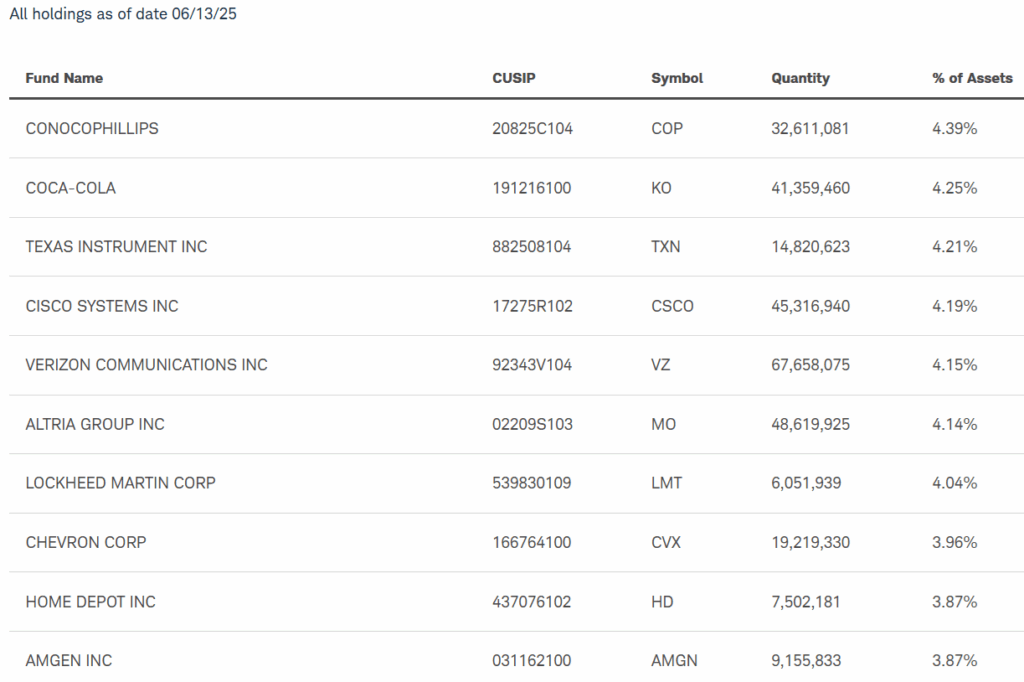Image resolution: width=1024 pixels, height=682 pixels.
Task: Select the HD ticker symbol
Action: (662, 602)
